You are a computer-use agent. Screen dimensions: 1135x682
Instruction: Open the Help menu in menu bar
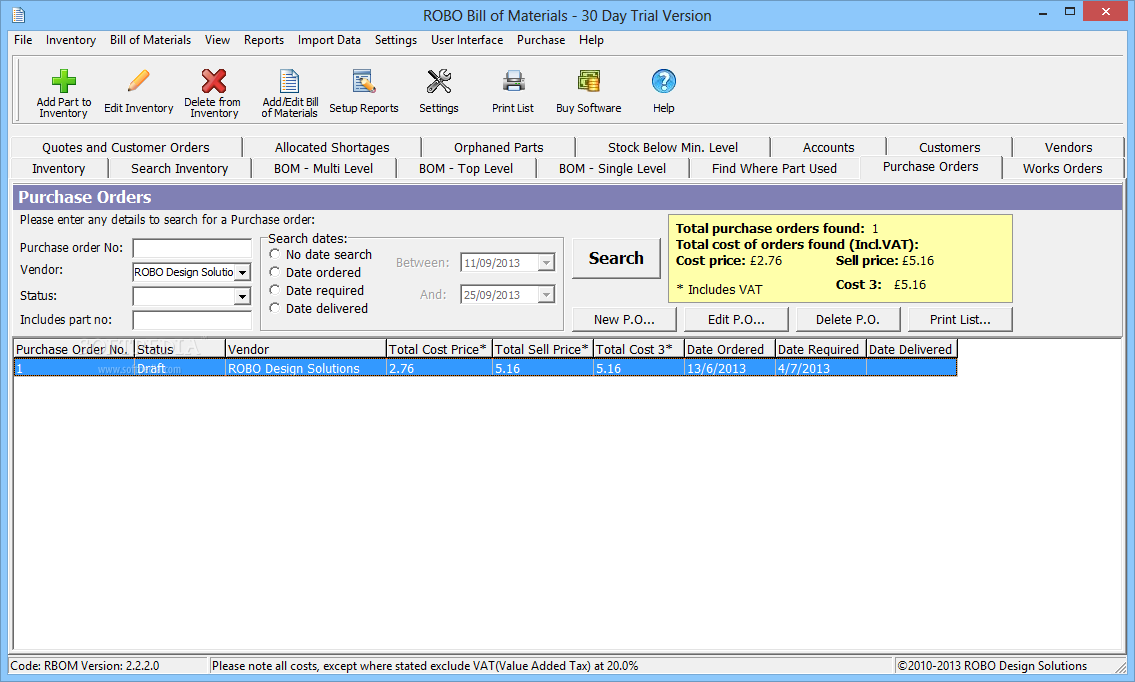[x=591, y=40]
